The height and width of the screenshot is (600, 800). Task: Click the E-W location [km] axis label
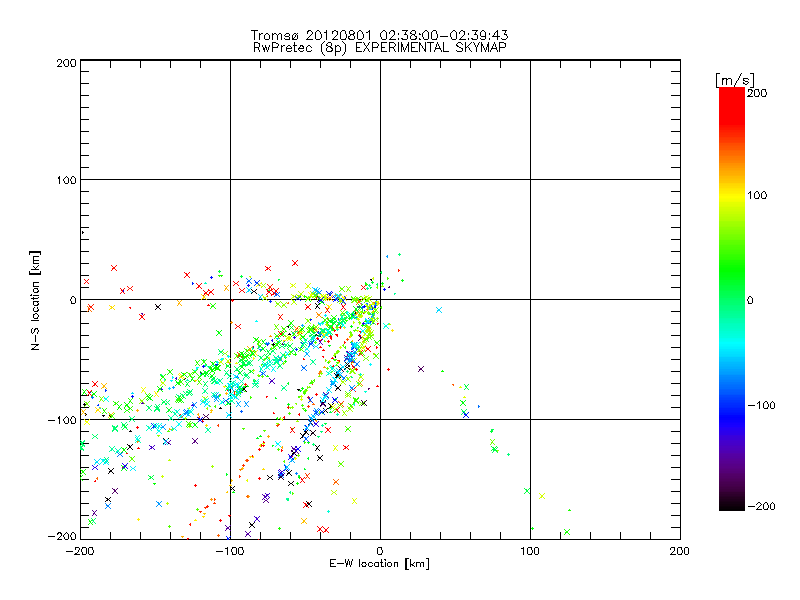point(379,564)
